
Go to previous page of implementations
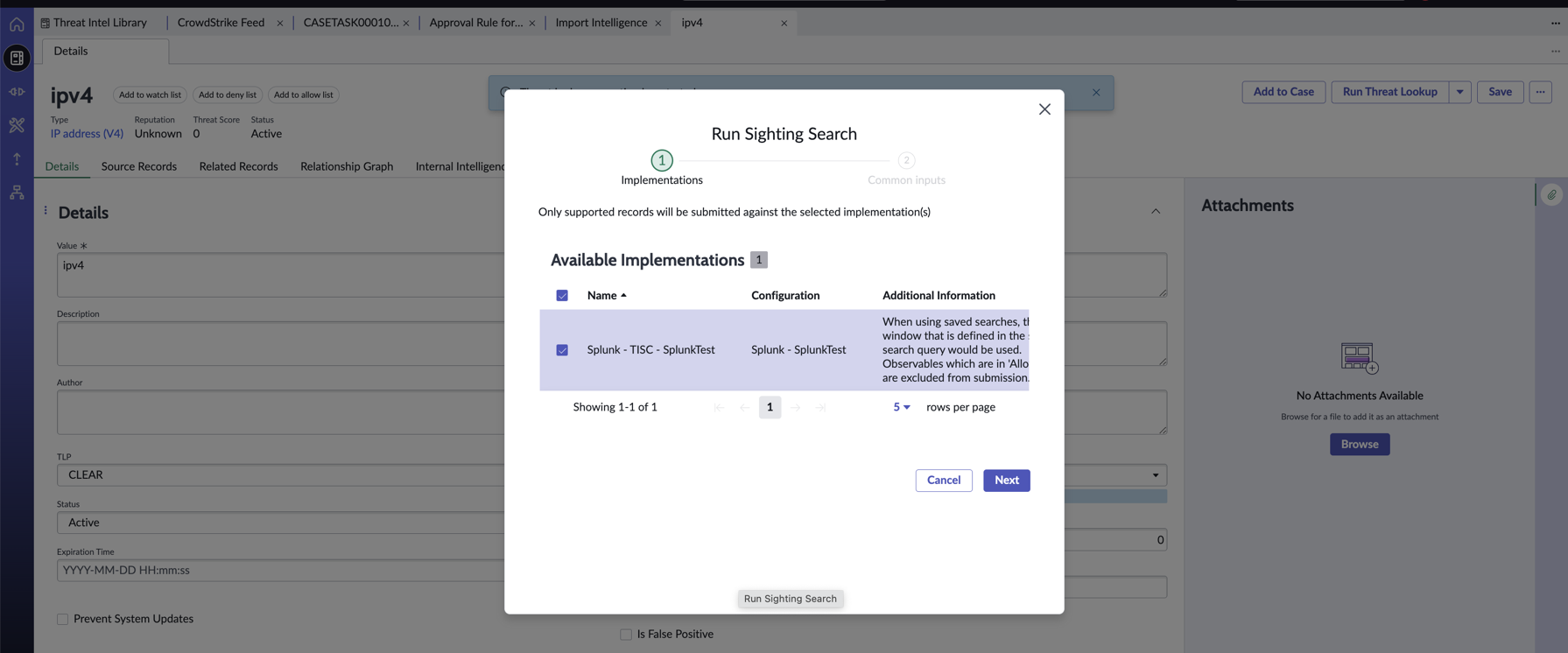pyautogui.click(x=744, y=407)
